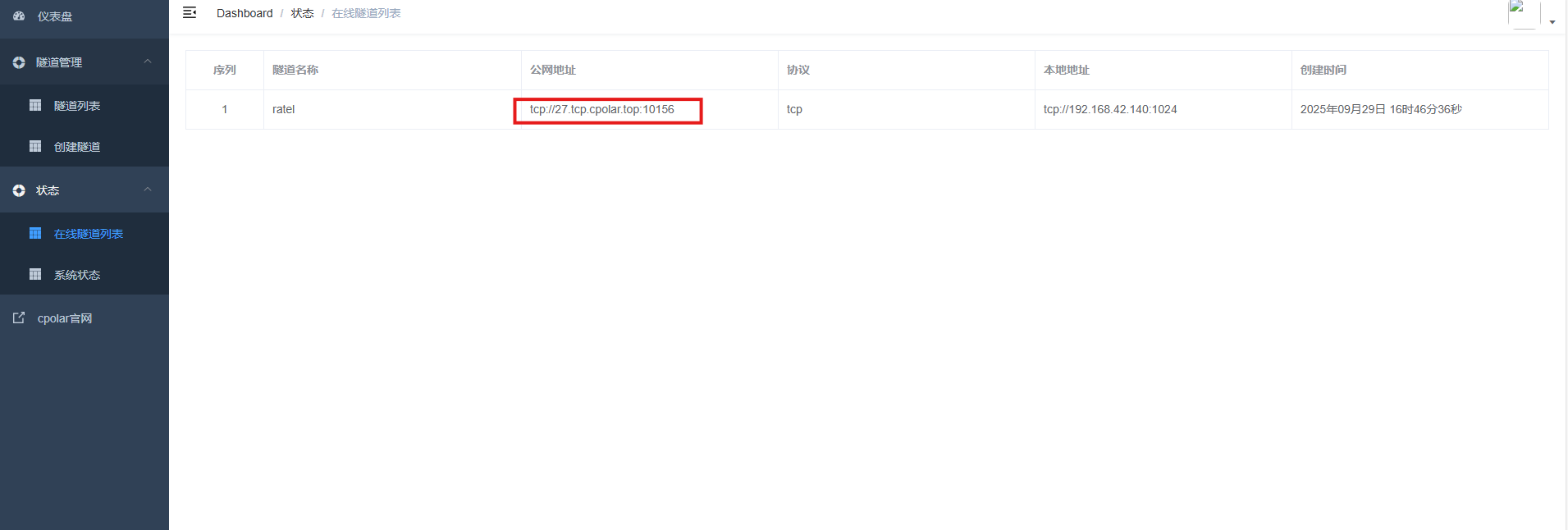Collapse the 状态 menu chevron
This screenshot has height=530, width=1568.
coord(148,190)
